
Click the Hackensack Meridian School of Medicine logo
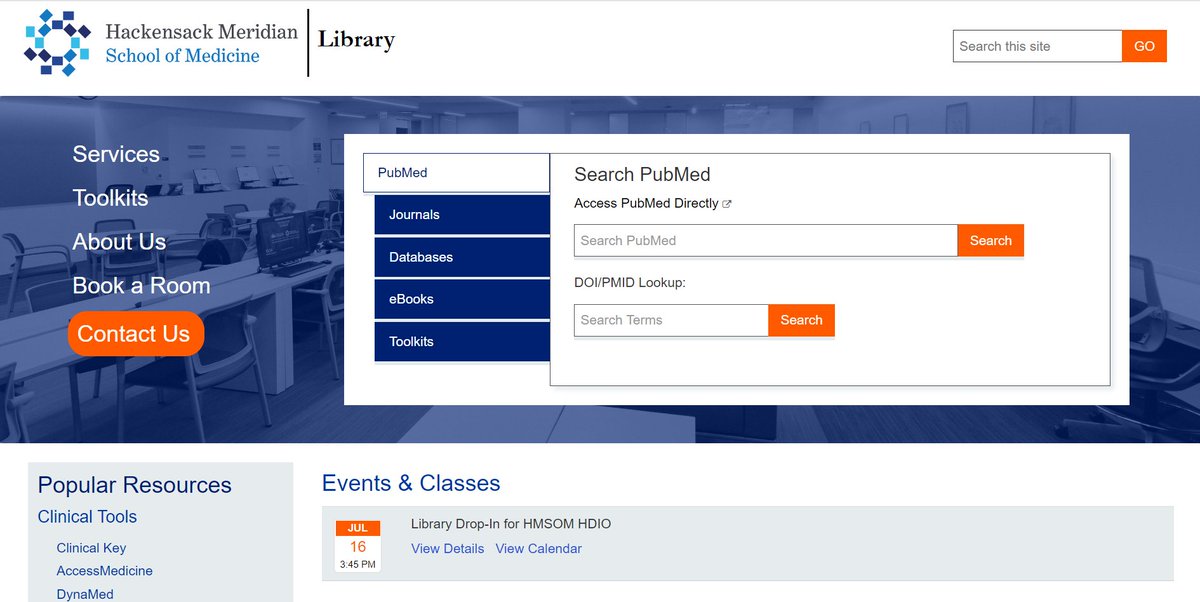point(161,43)
